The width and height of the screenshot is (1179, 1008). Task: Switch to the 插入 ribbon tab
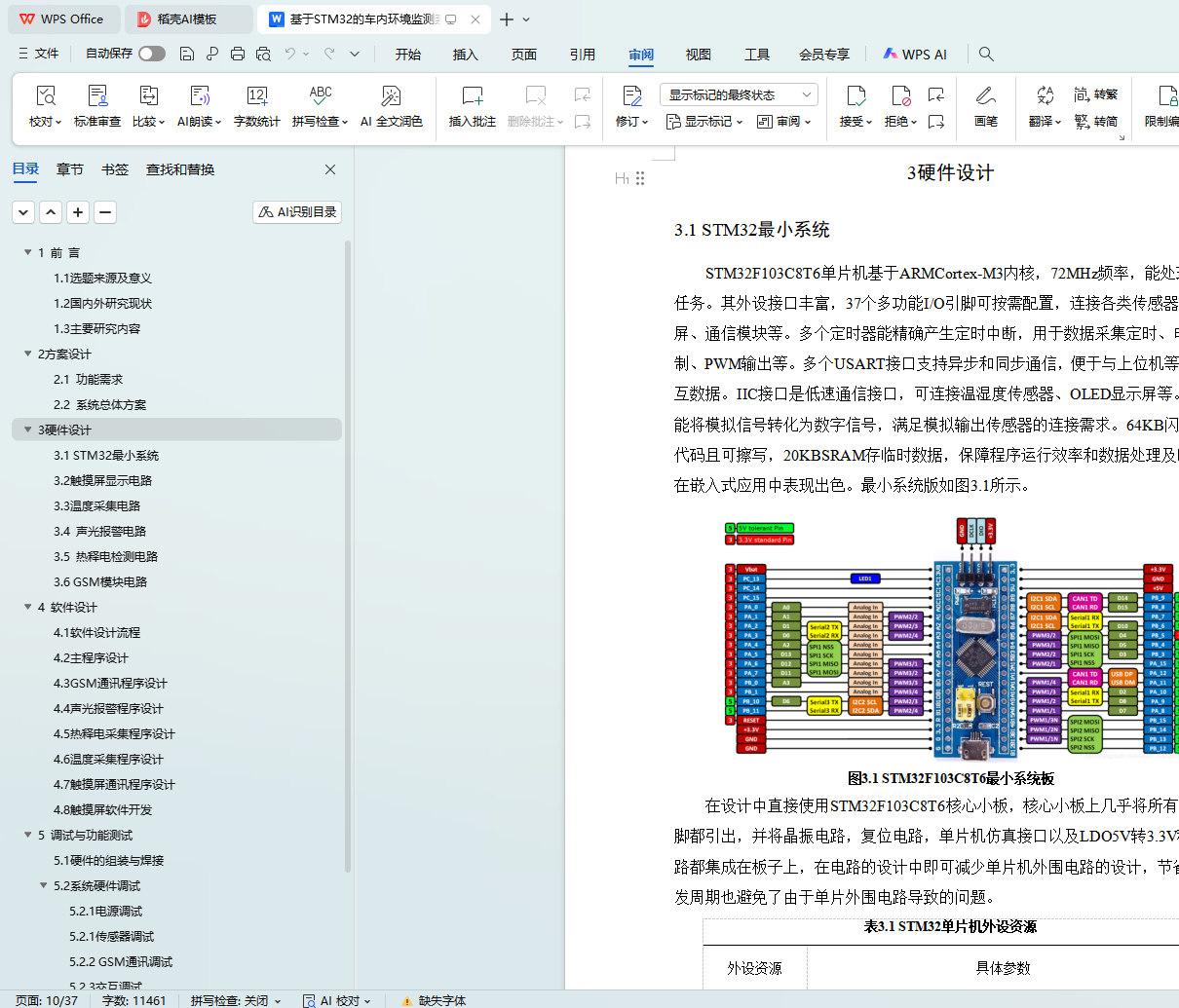click(x=466, y=55)
